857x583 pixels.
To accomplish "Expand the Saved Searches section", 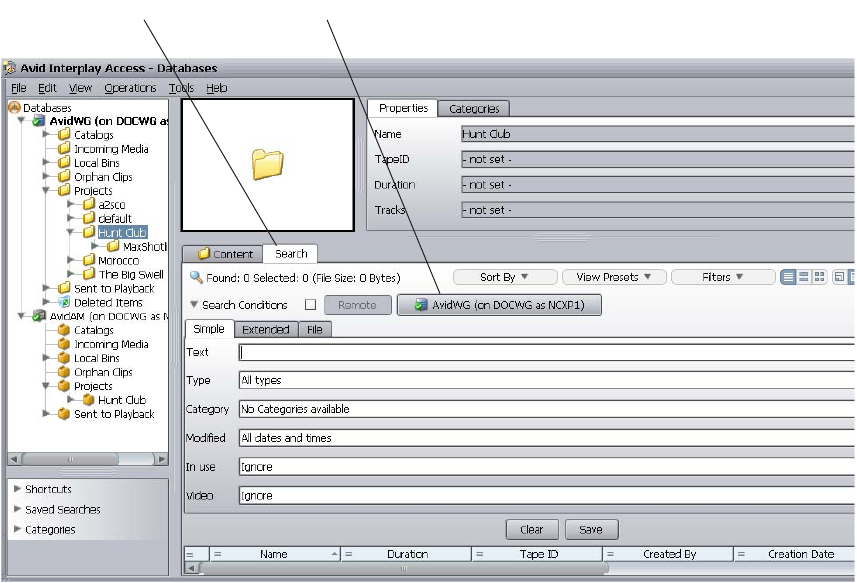I will 17,509.
